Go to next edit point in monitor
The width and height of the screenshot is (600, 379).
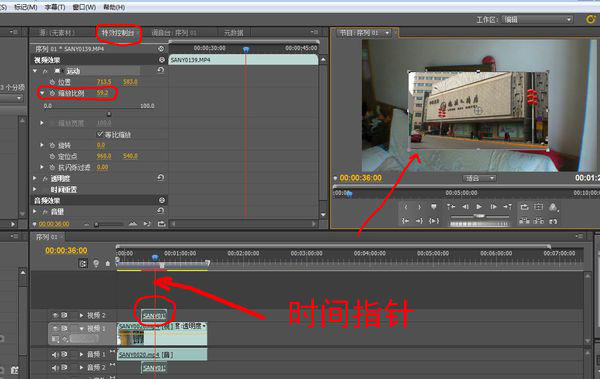pos(507,207)
